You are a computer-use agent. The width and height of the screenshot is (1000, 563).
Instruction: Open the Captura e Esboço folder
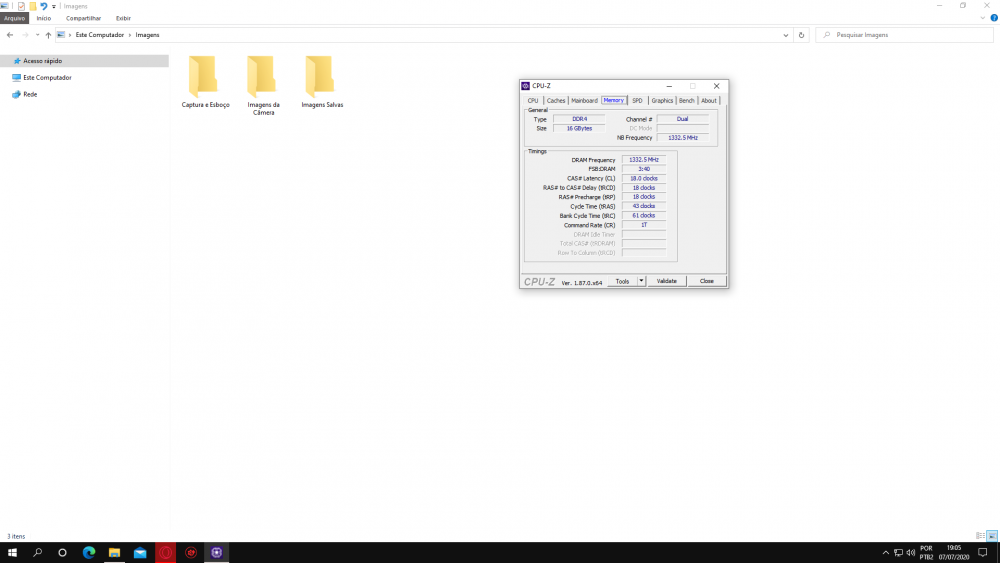tap(204, 79)
